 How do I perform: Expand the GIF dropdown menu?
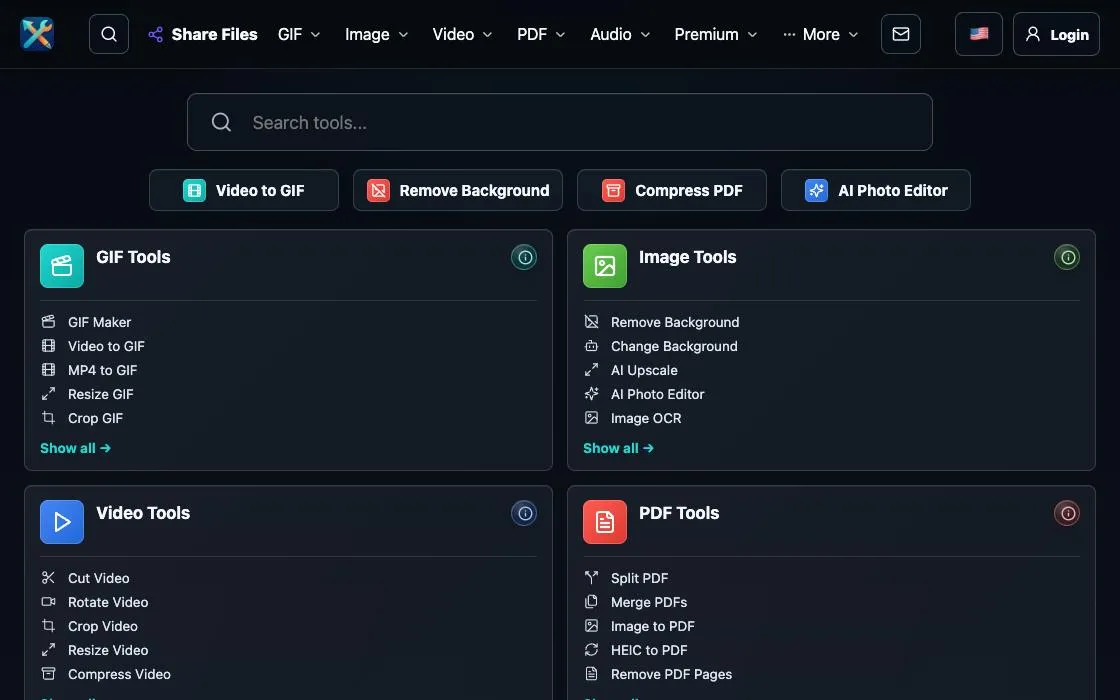(x=299, y=34)
